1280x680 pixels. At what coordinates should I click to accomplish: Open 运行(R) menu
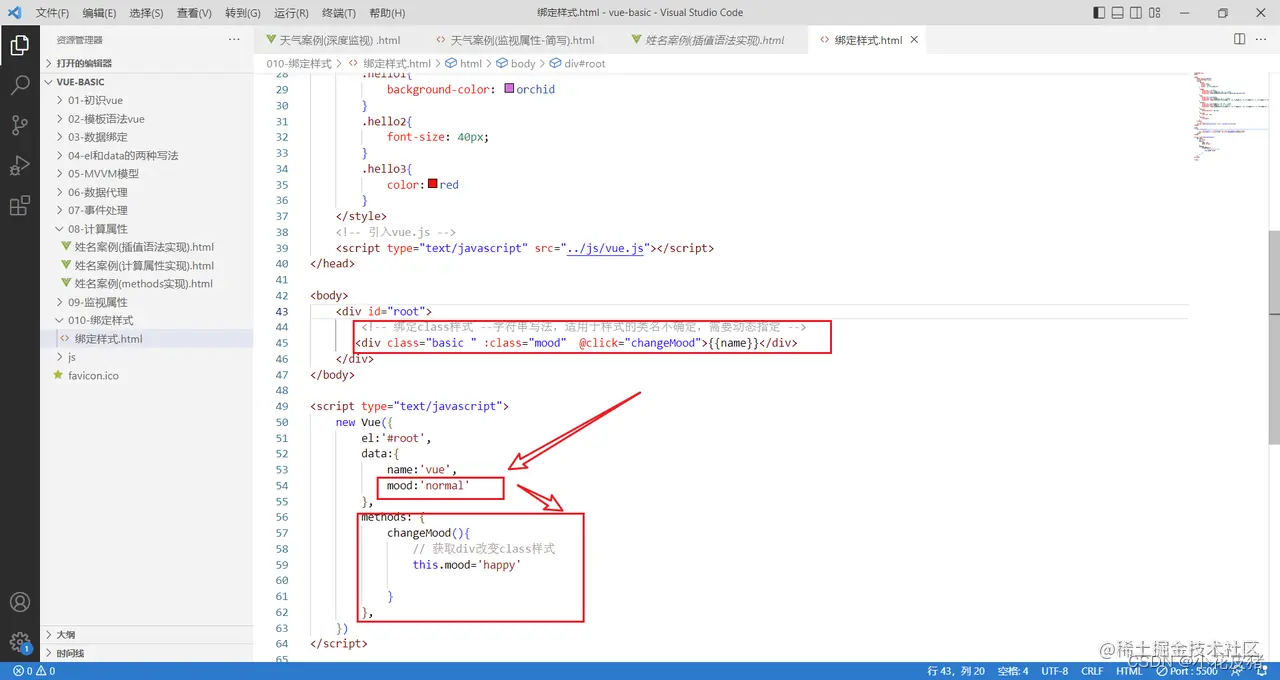point(290,13)
